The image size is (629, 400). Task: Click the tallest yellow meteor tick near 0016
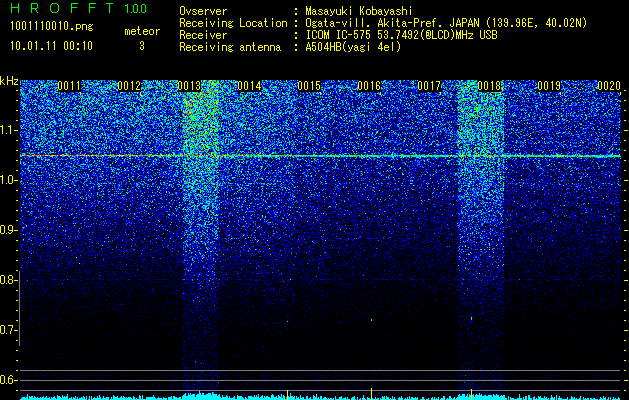tap(371, 394)
